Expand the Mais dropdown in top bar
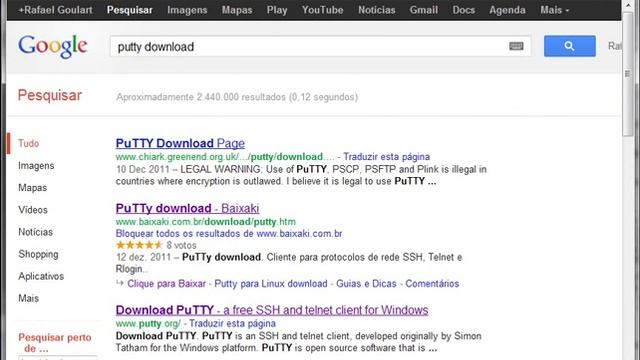The image size is (640, 360). (554, 10)
